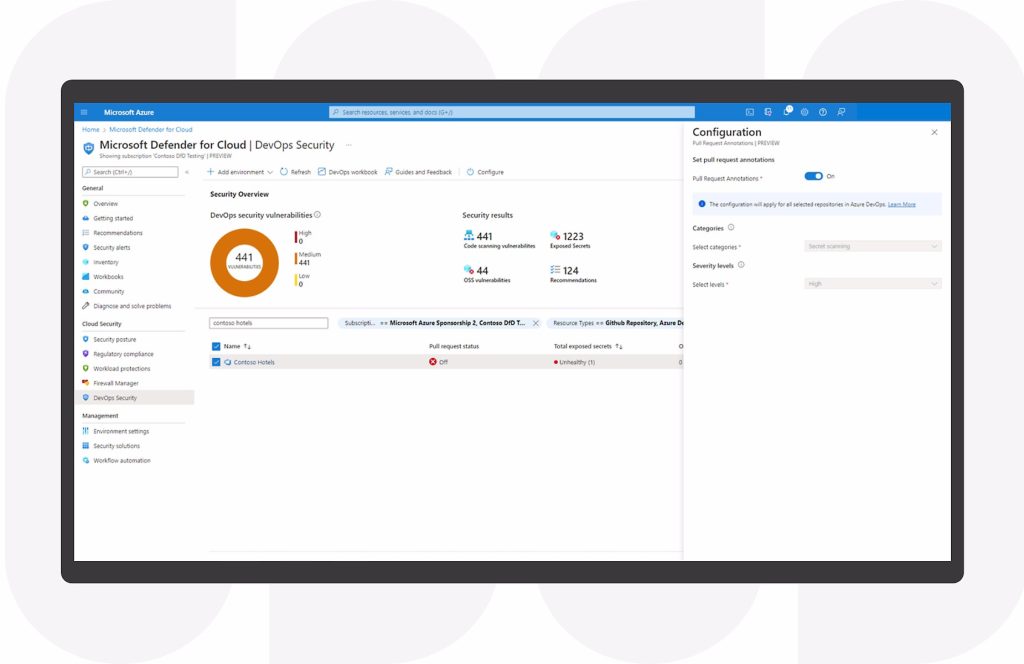Open DevOps Security in the sidebar
This screenshot has width=1024, height=664.
[x=118, y=397]
